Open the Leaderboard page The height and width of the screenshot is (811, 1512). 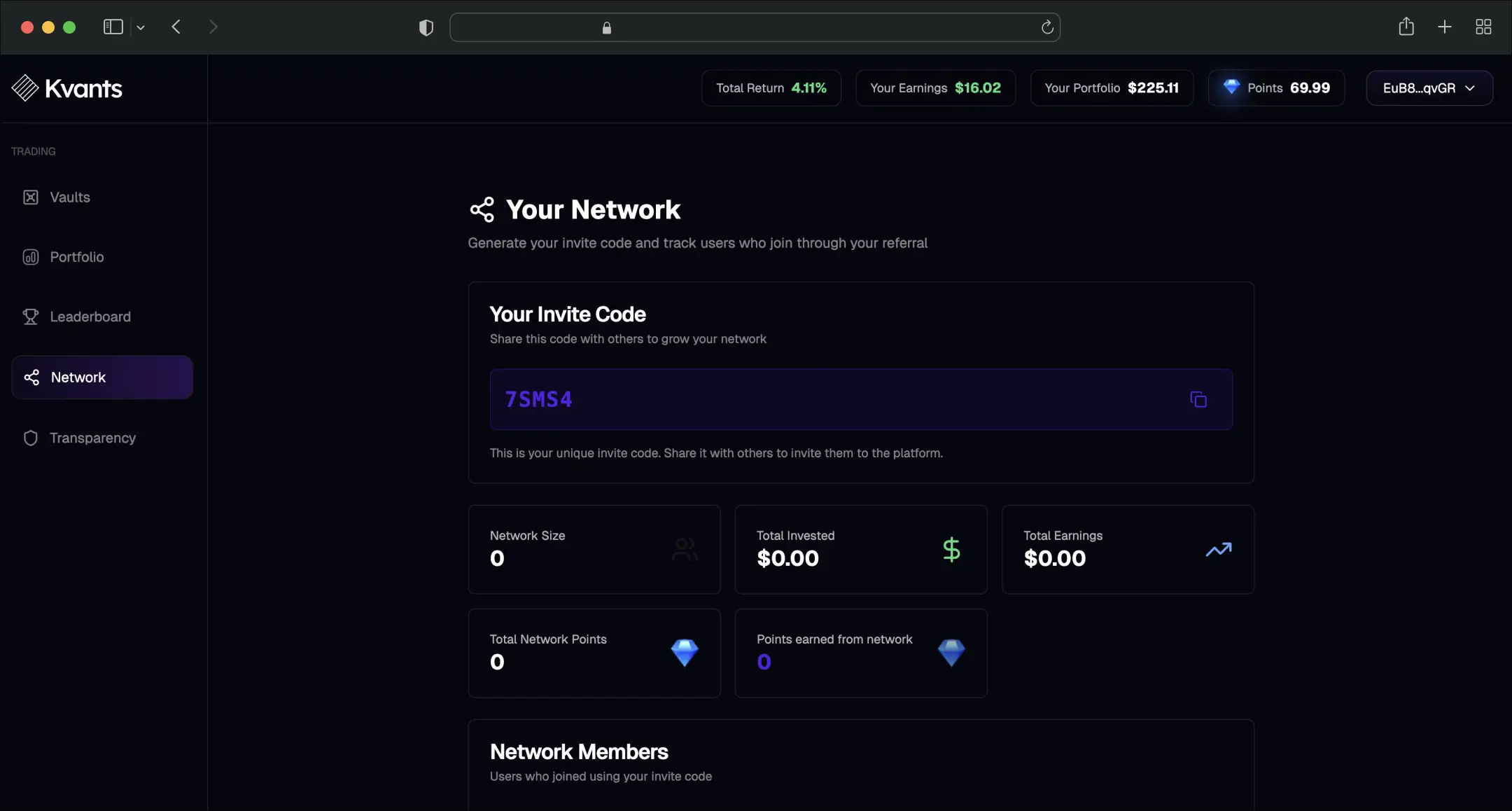(x=102, y=317)
